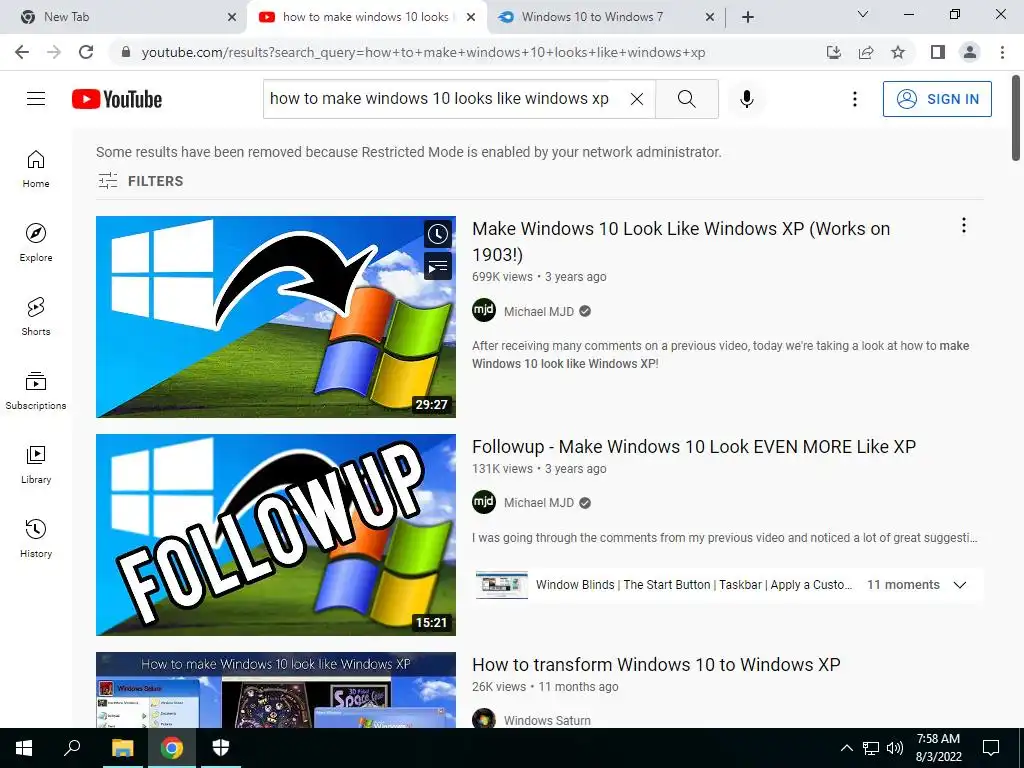The height and width of the screenshot is (768, 1024).
Task: Click Michael MJD avatar on Followup result
Action: tap(484, 502)
